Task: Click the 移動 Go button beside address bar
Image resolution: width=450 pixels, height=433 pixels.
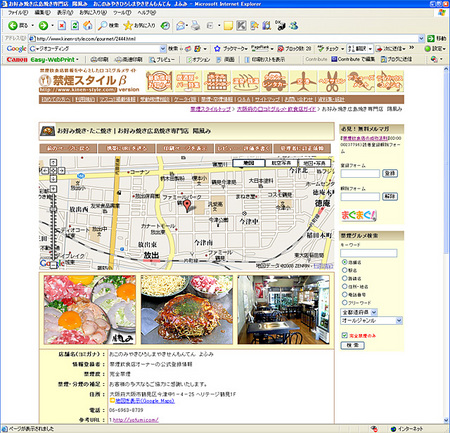Action: pos(437,39)
